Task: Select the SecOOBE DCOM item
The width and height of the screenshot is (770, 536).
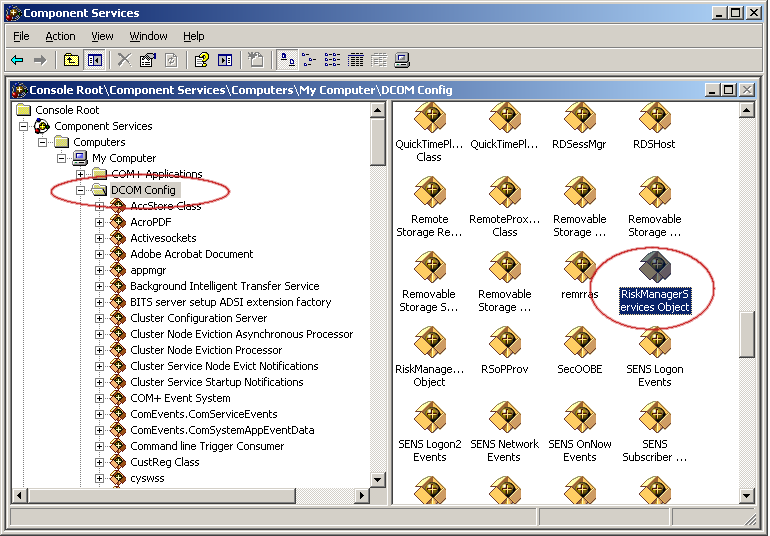Action: 579,349
